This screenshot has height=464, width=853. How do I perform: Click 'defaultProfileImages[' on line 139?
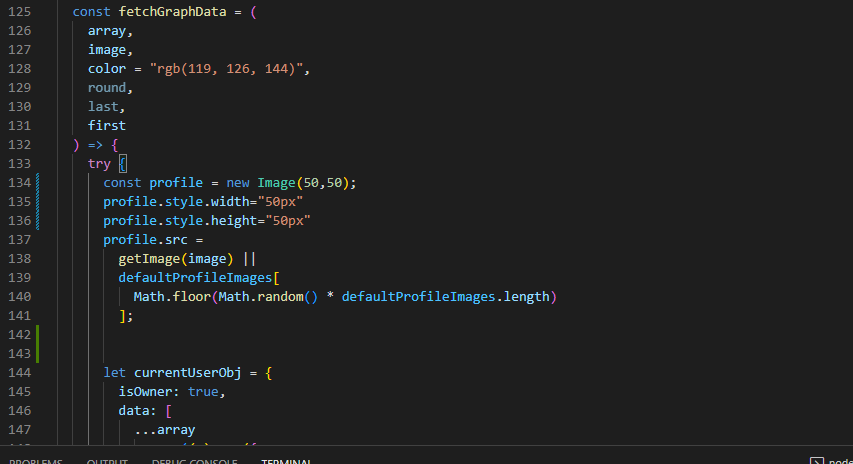click(x=199, y=278)
